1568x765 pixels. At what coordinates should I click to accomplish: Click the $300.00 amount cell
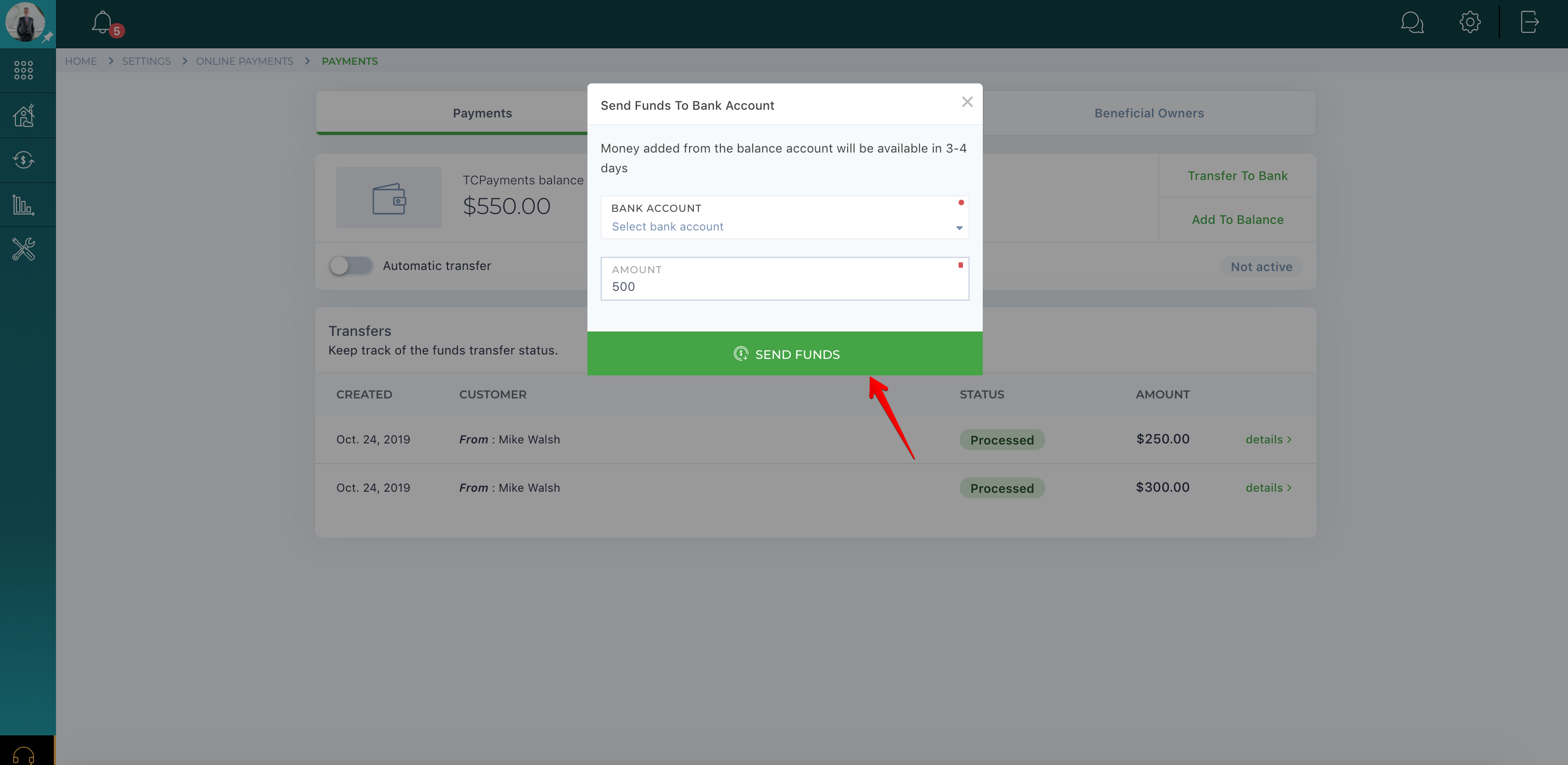pos(1162,487)
